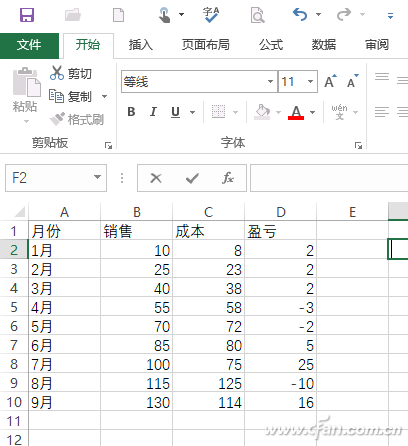Click the Open folder icon
The image size is (408, 446).
tap(73, 15)
